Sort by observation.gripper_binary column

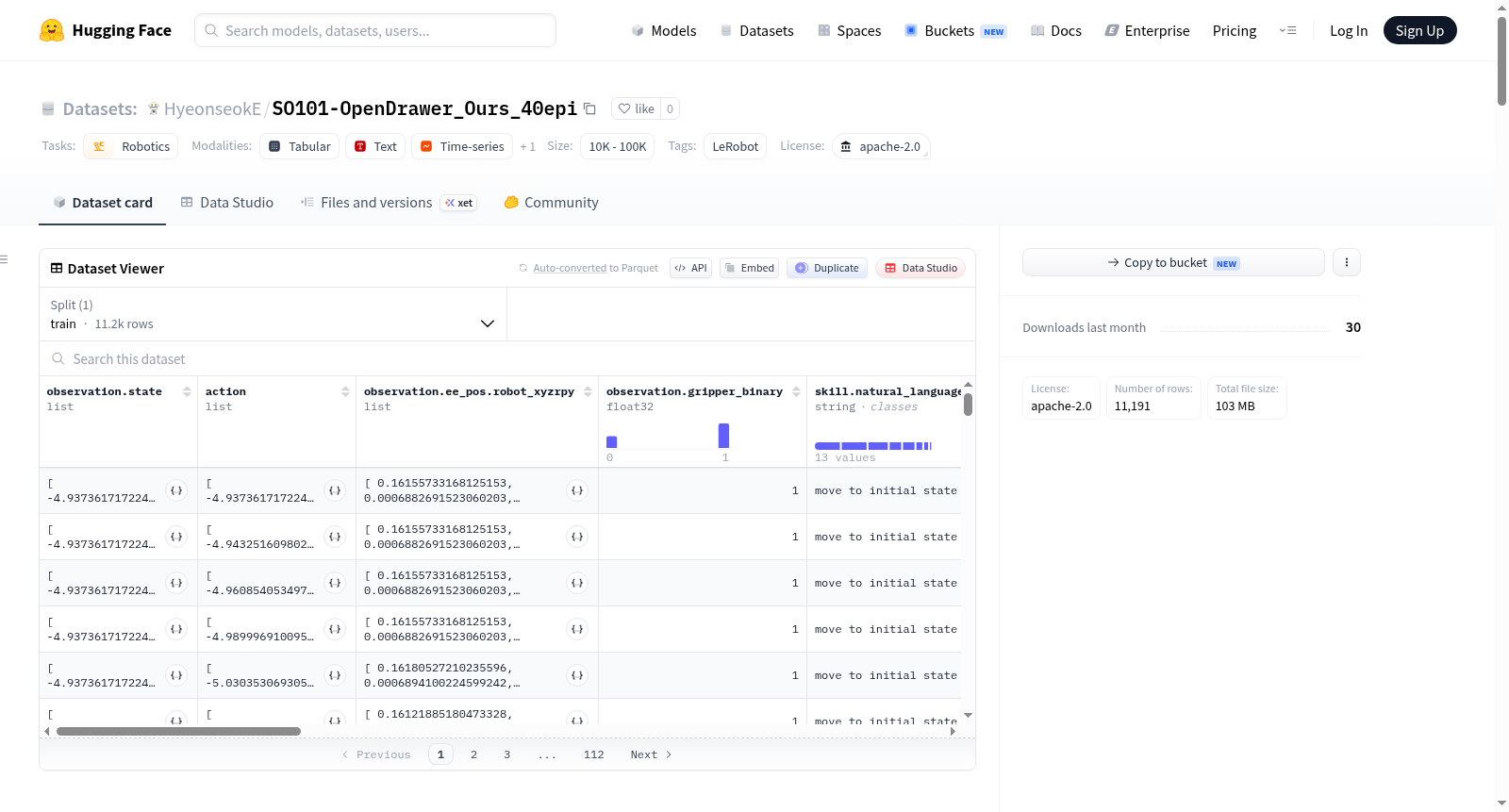(796, 391)
